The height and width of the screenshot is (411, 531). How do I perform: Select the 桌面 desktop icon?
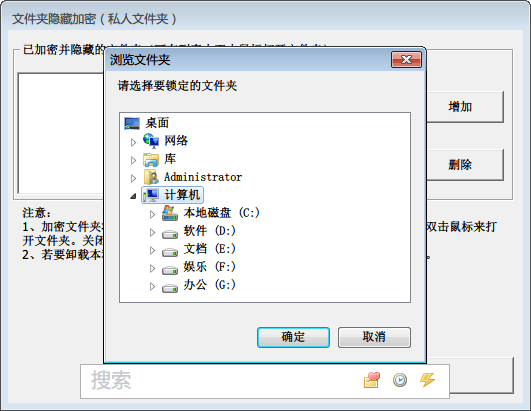click(x=132, y=123)
